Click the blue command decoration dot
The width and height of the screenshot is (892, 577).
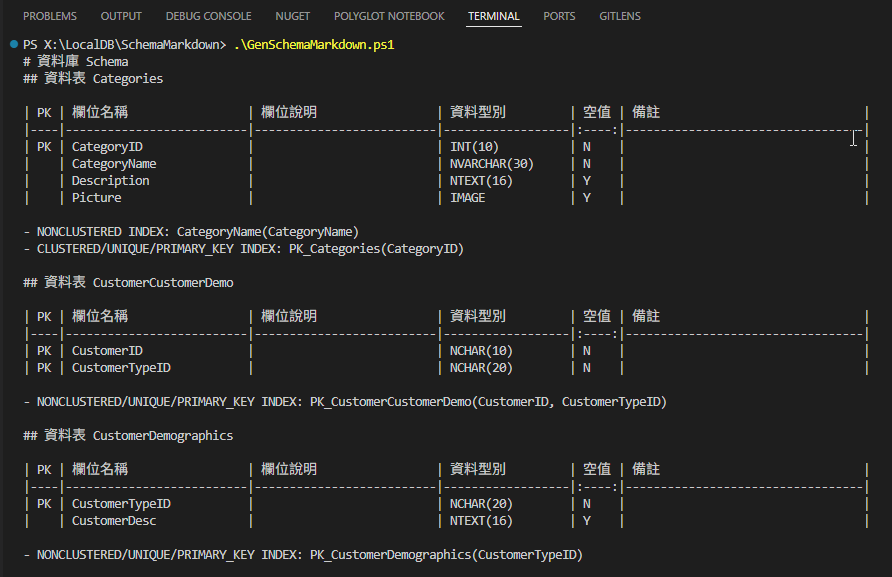[12, 45]
